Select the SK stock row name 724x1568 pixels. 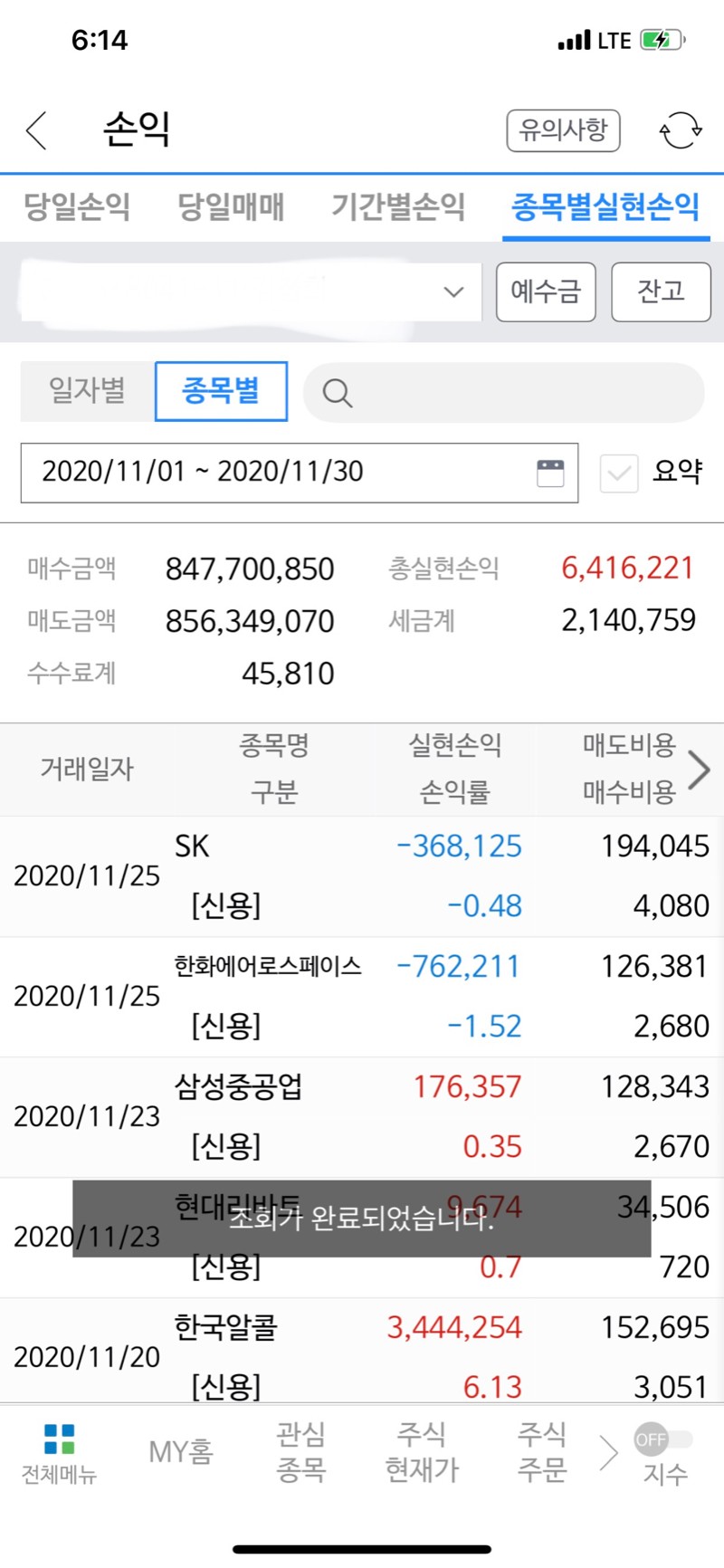192,846
